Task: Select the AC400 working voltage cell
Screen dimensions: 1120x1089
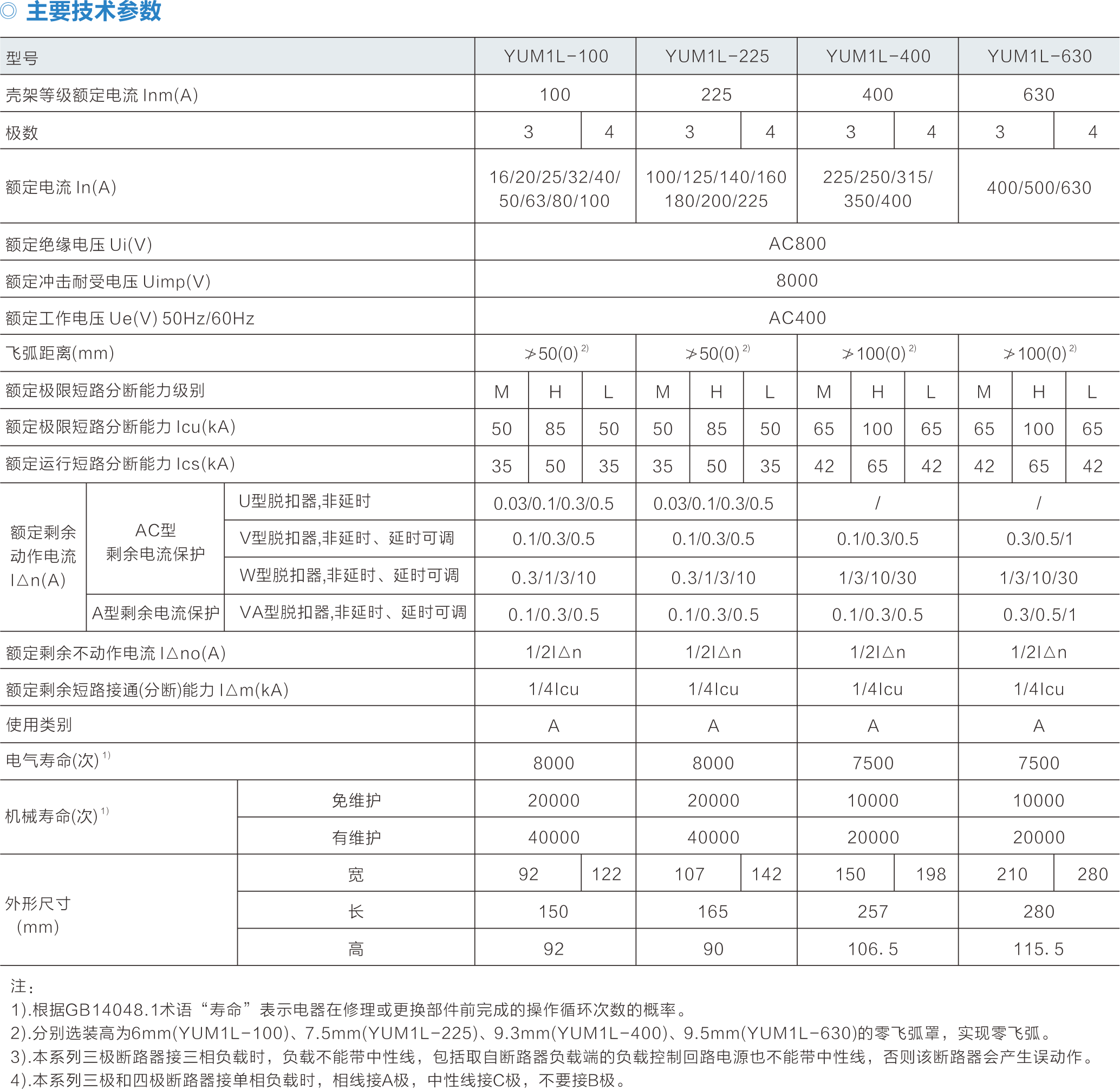Action: point(797,318)
